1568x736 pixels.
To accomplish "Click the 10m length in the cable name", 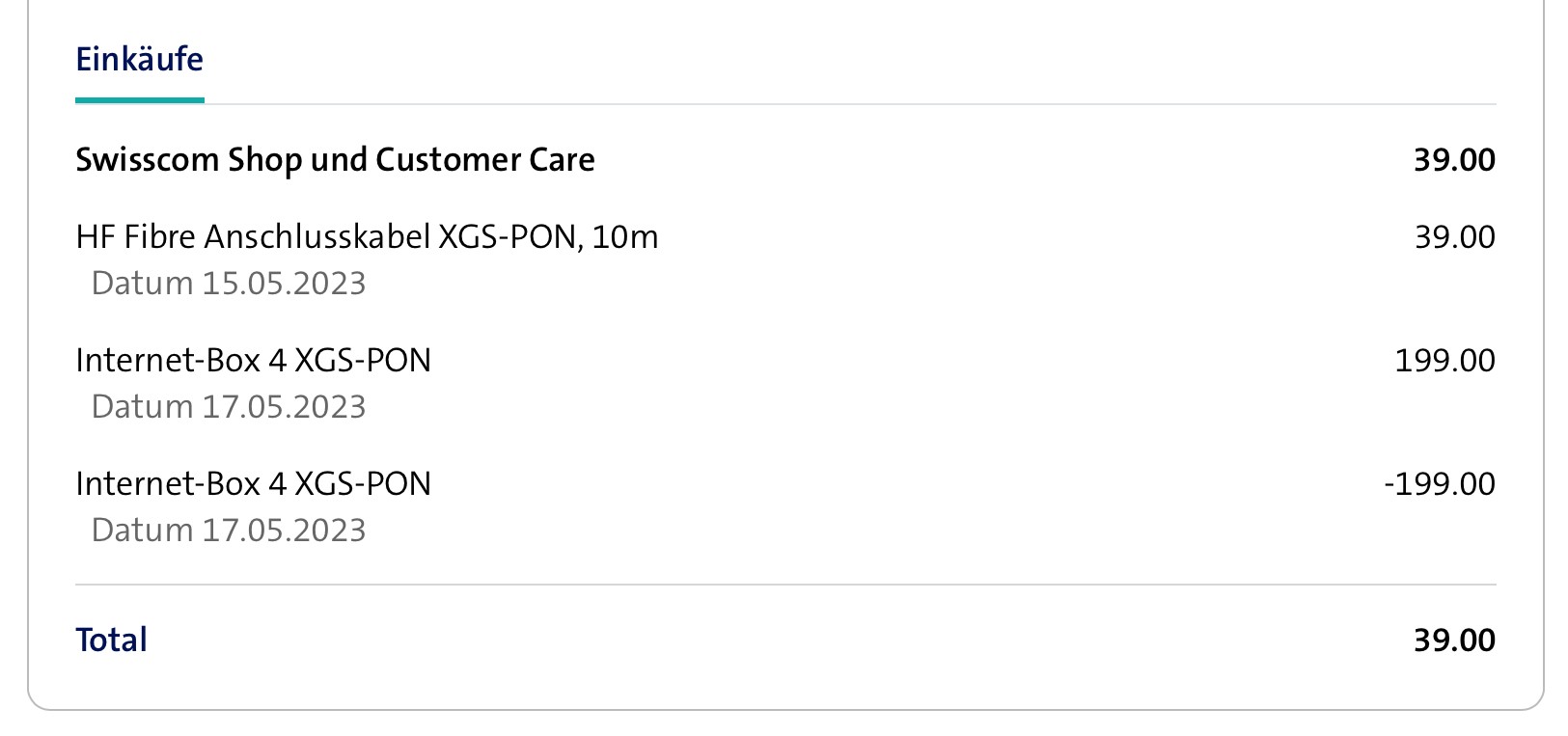I will [x=624, y=237].
